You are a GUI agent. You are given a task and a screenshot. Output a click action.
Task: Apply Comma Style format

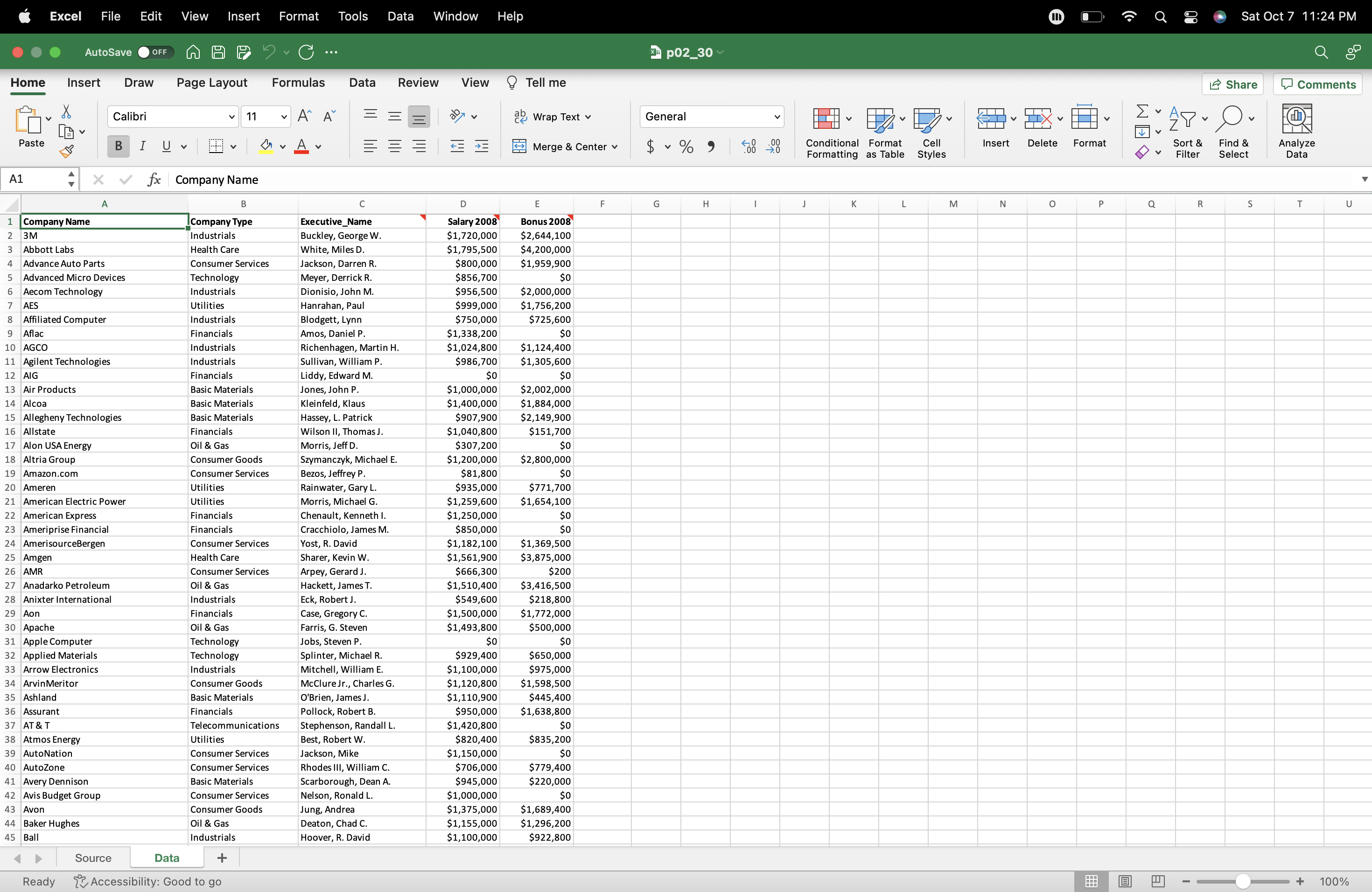pos(711,146)
